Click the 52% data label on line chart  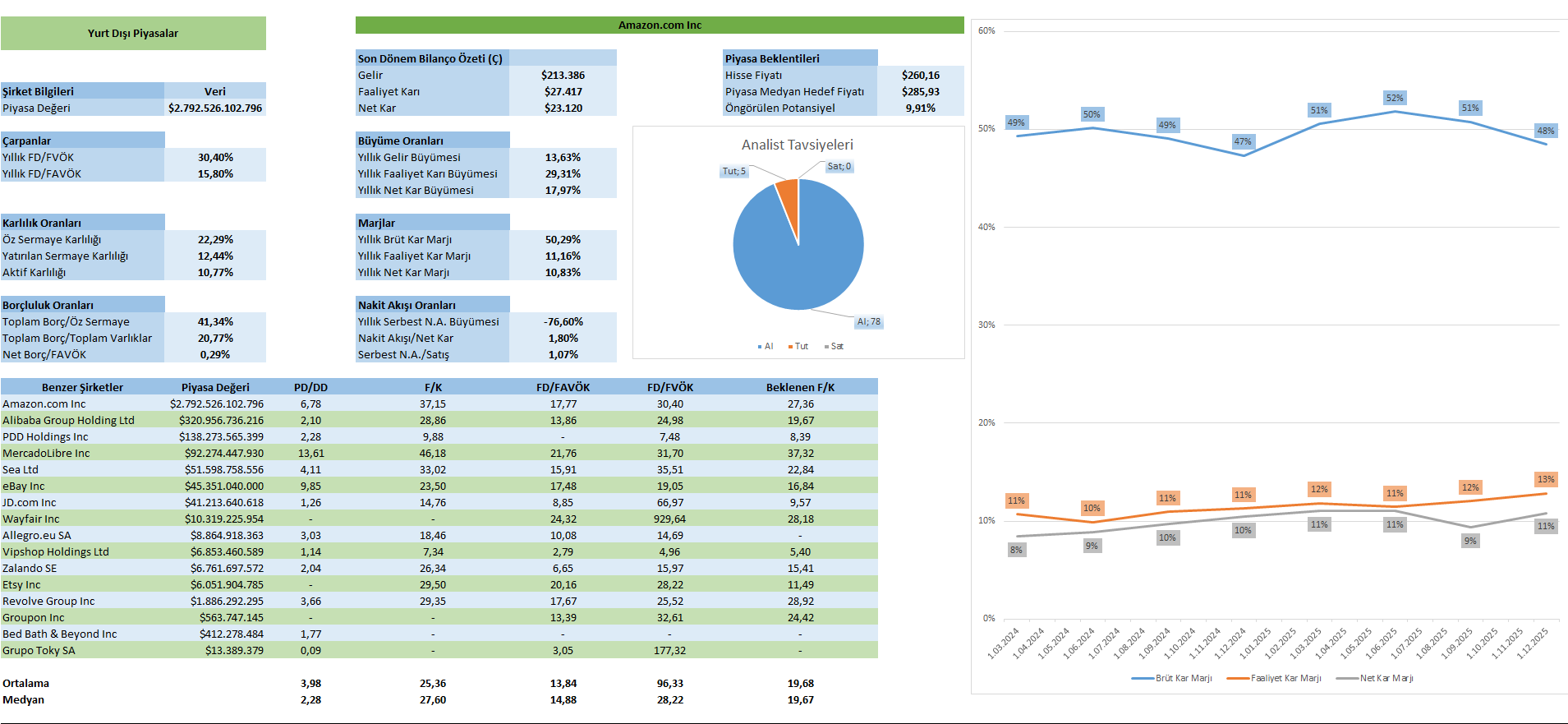tap(1395, 98)
